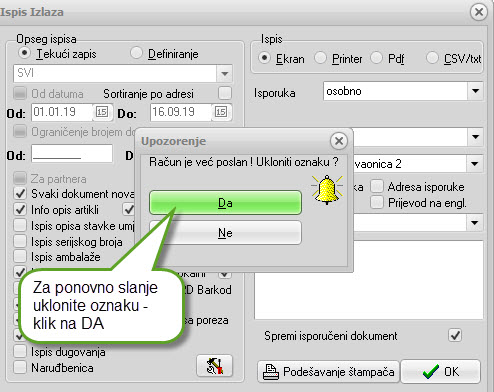
Task: Click the Od date field 01.01.19
Action: pos(62,112)
